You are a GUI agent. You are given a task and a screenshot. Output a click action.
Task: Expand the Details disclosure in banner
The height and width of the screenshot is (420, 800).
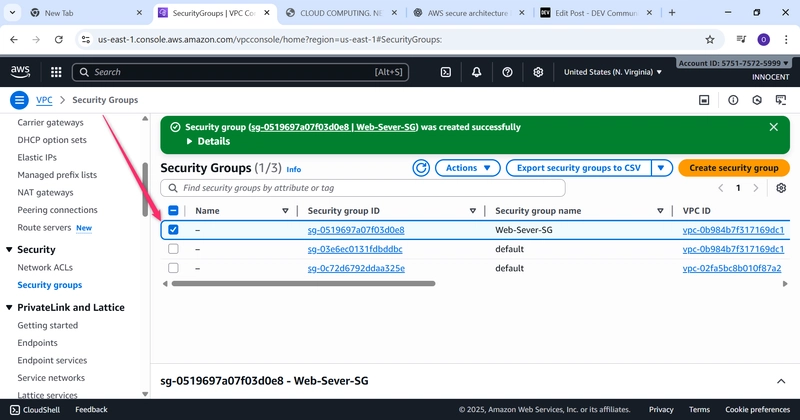[208, 141]
